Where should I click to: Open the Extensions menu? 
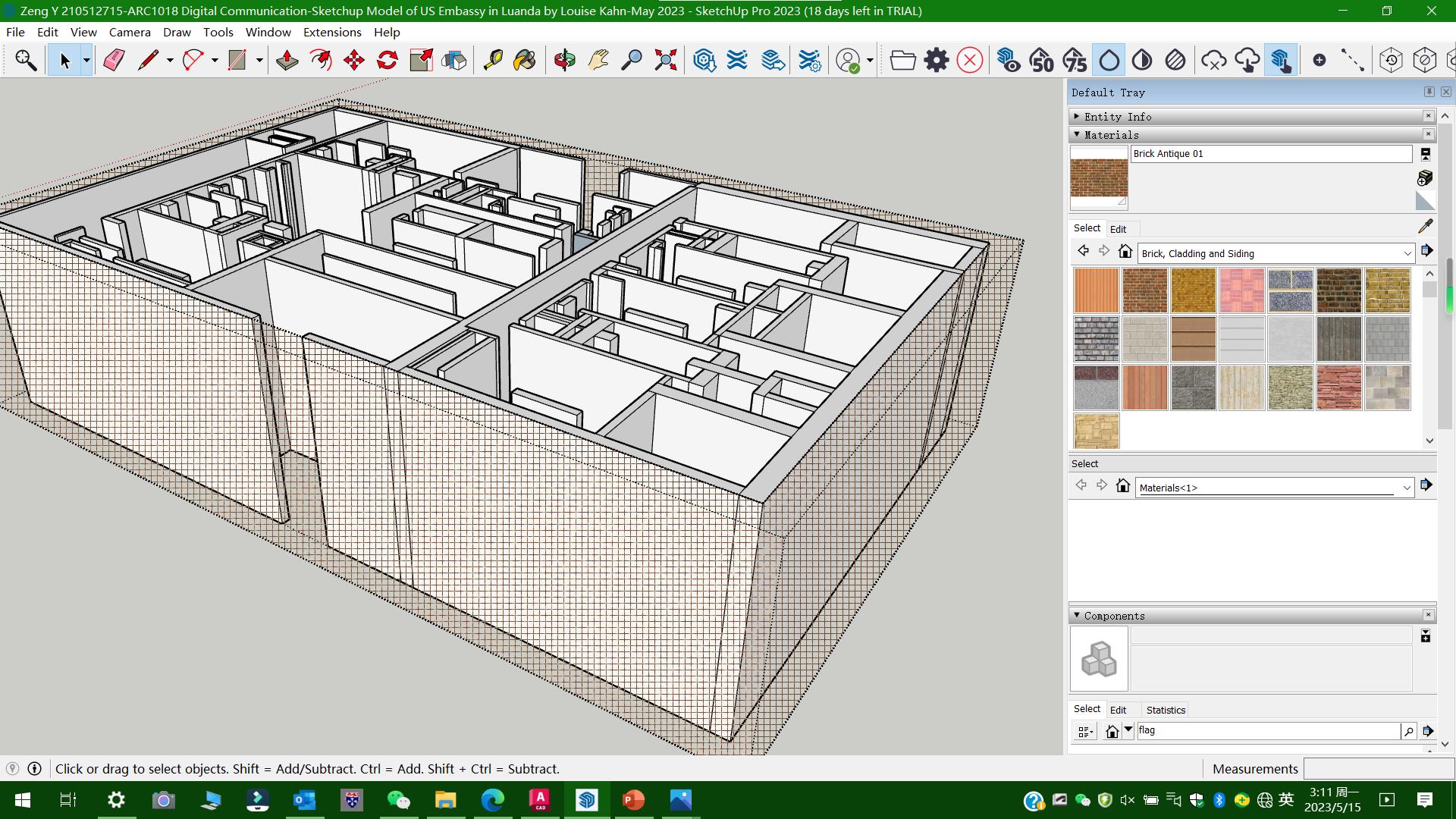332,32
